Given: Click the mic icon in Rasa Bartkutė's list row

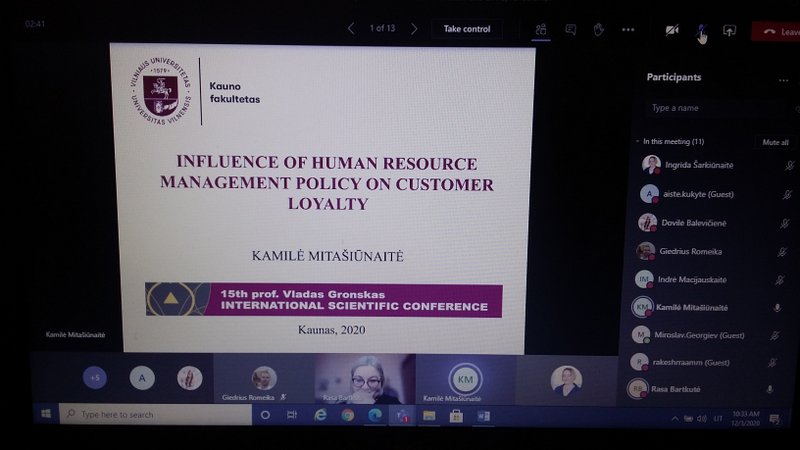Looking at the screenshot, I should coord(769,389).
